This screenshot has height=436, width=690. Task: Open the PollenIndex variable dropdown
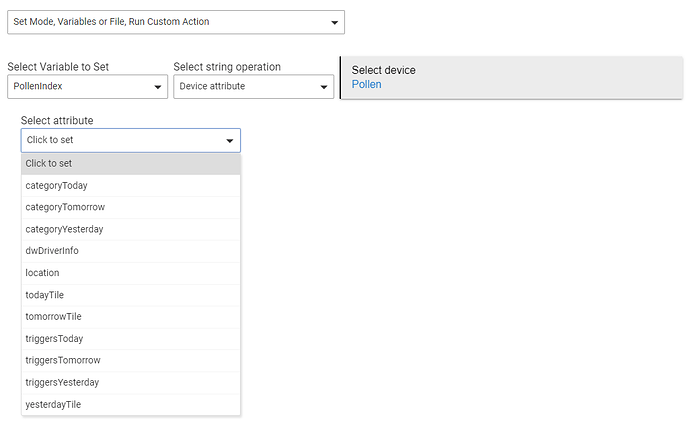87,86
